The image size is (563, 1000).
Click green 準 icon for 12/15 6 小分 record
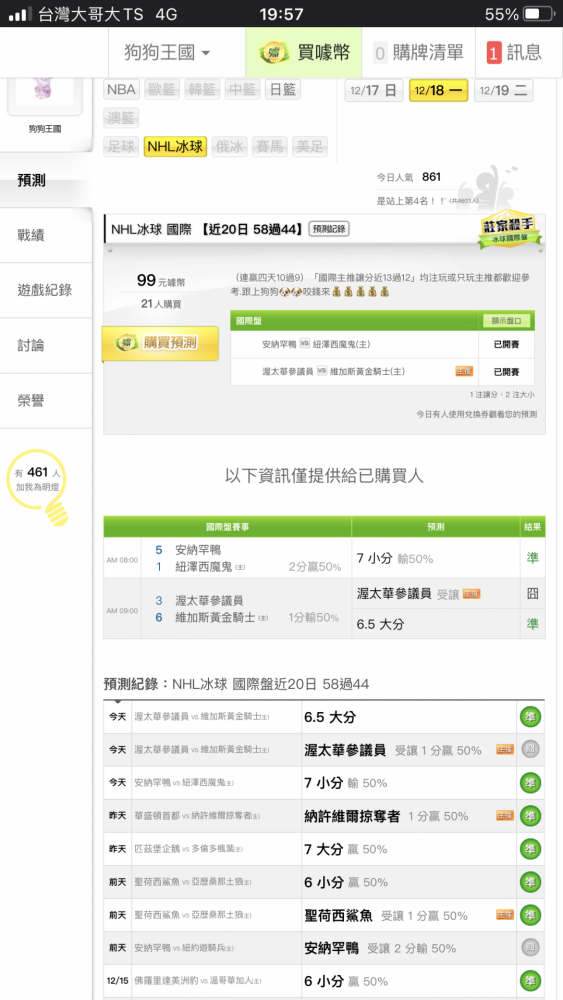coord(530,981)
